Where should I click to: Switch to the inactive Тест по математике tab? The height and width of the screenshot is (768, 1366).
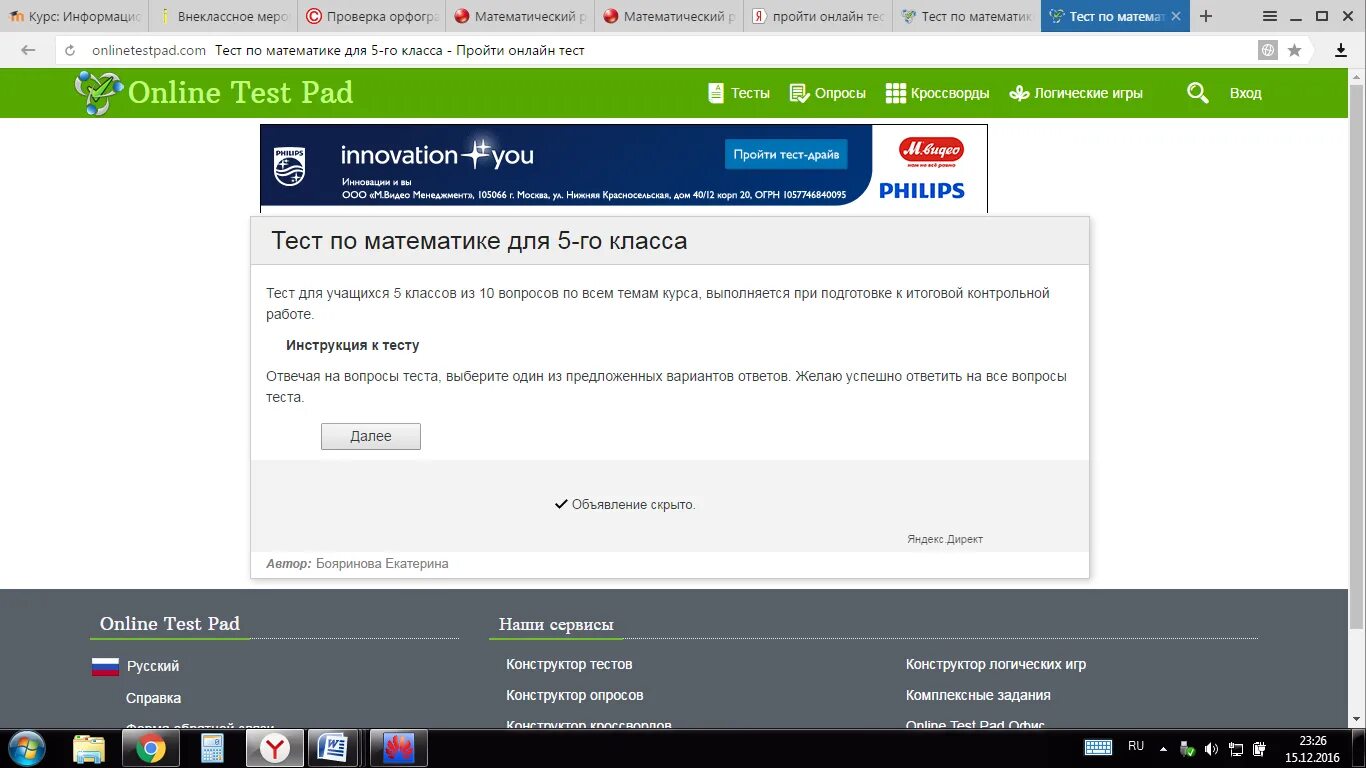[965, 16]
